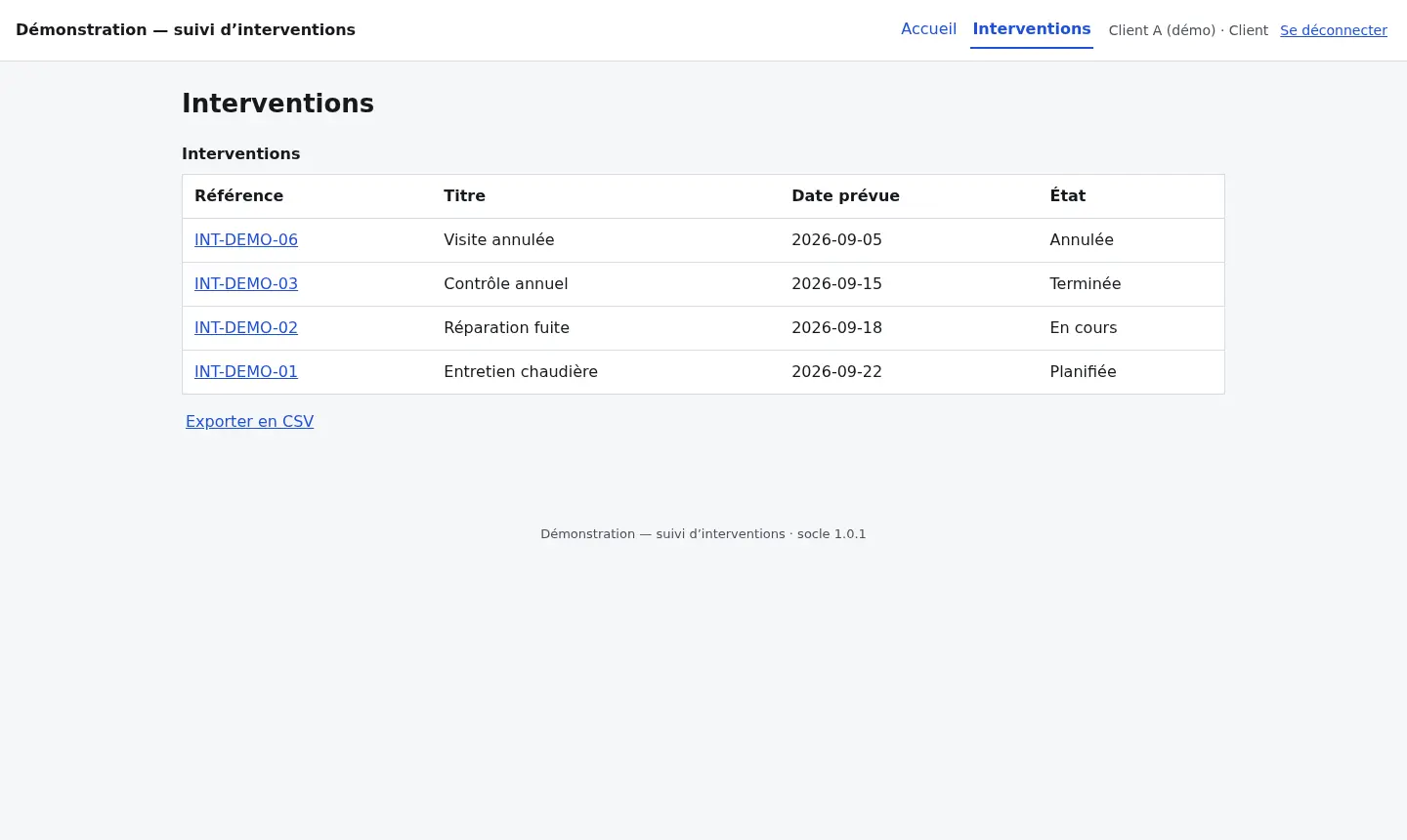
Task: Click the footer text with socle 1.0.1
Action: tap(703, 534)
